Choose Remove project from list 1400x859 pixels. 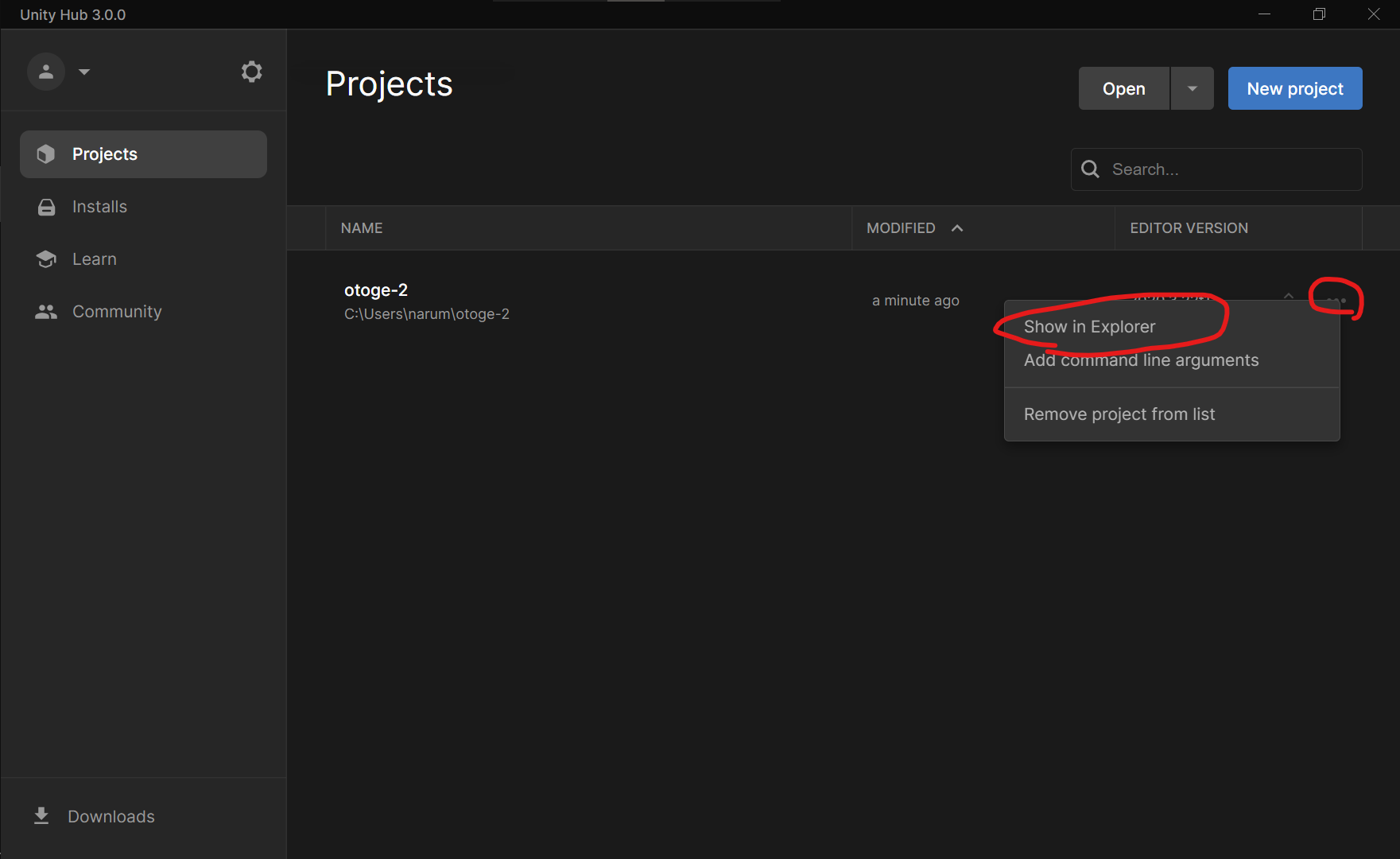pyautogui.click(x=1119, y=414)
